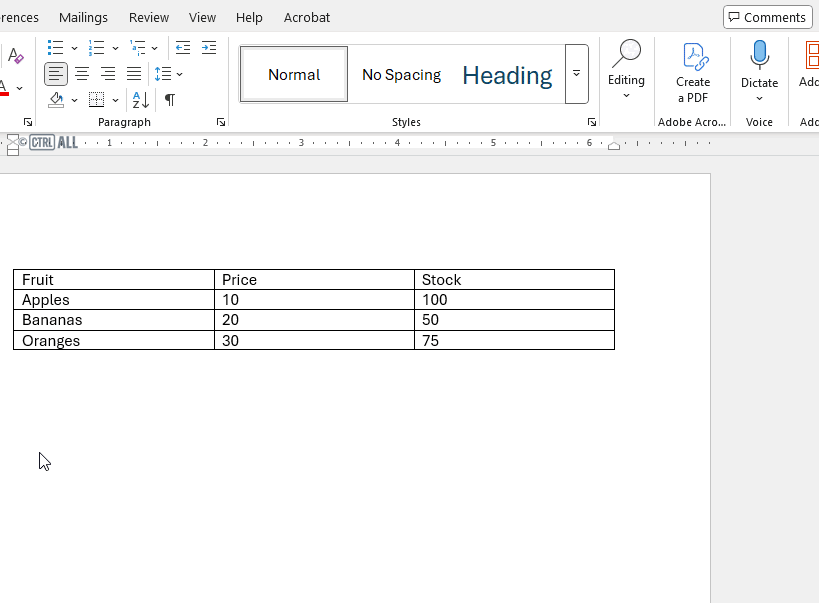The image size is (819, 603).
Task: Select the Bullets list icon
Action: tap(55, 47)
